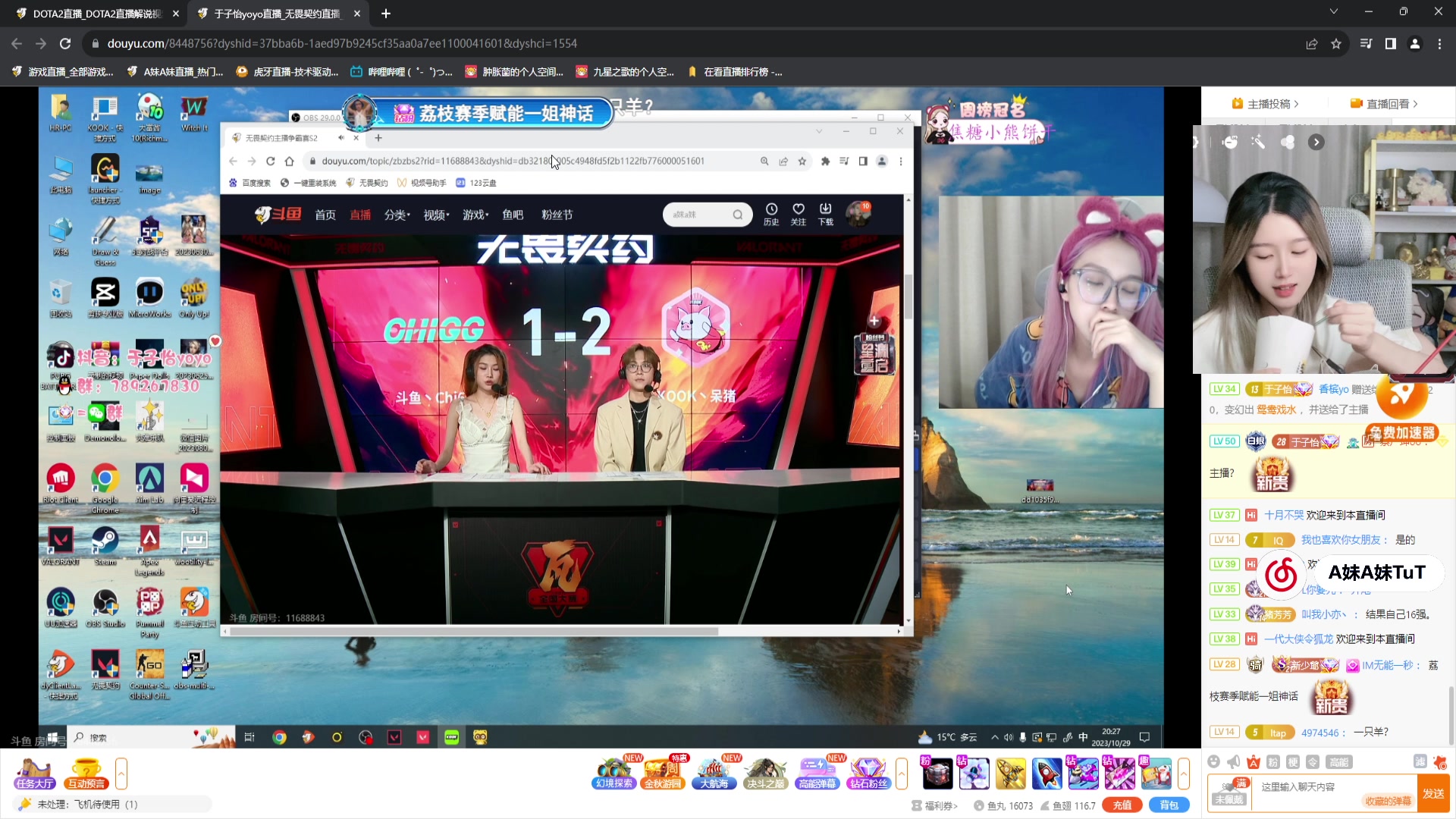Viewport: 1456px width, 819px height.
Task: Click the '令' command chat icon
Action: [x=1313, y=761]
